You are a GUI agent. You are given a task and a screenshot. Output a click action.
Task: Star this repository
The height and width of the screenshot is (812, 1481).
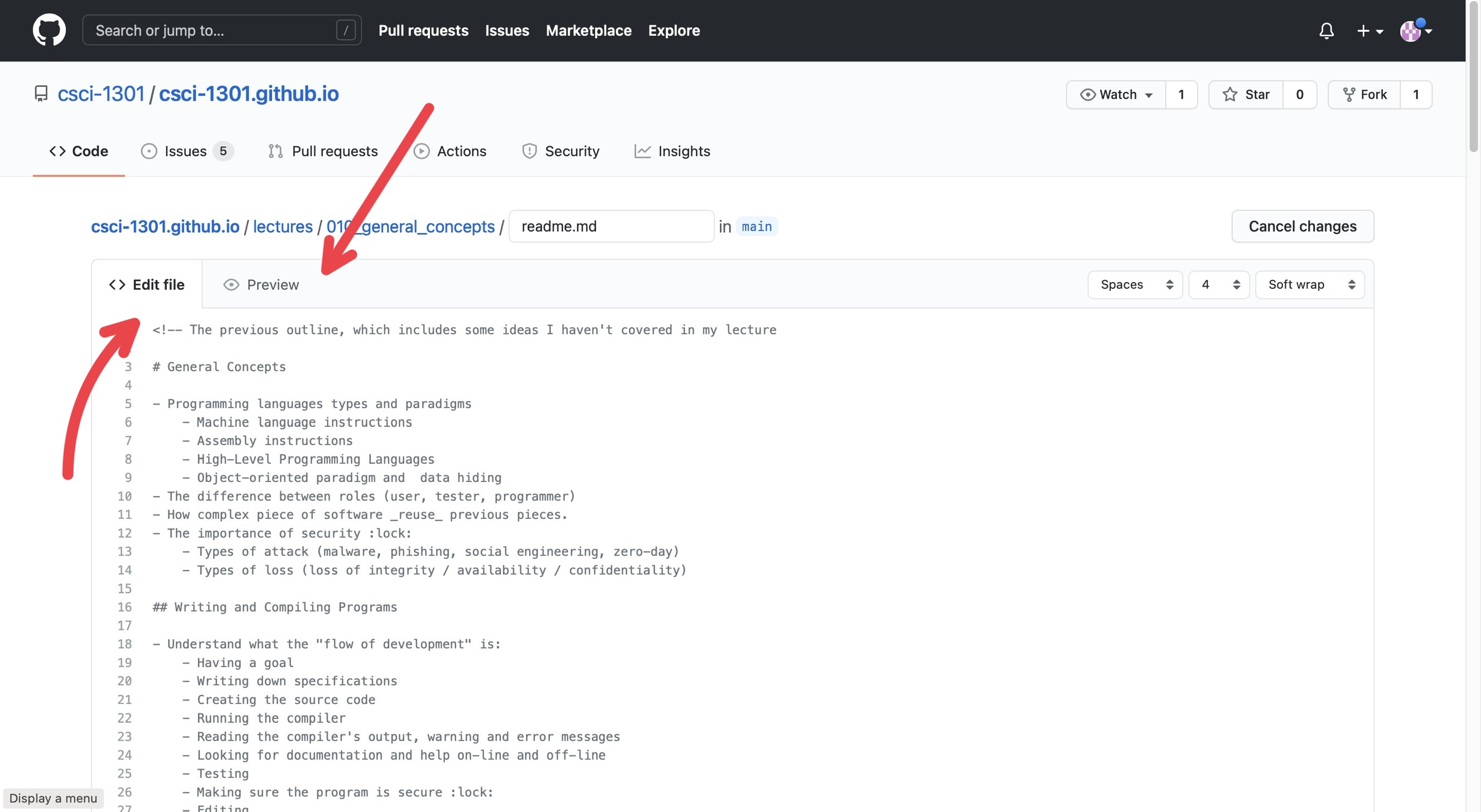1245,94
